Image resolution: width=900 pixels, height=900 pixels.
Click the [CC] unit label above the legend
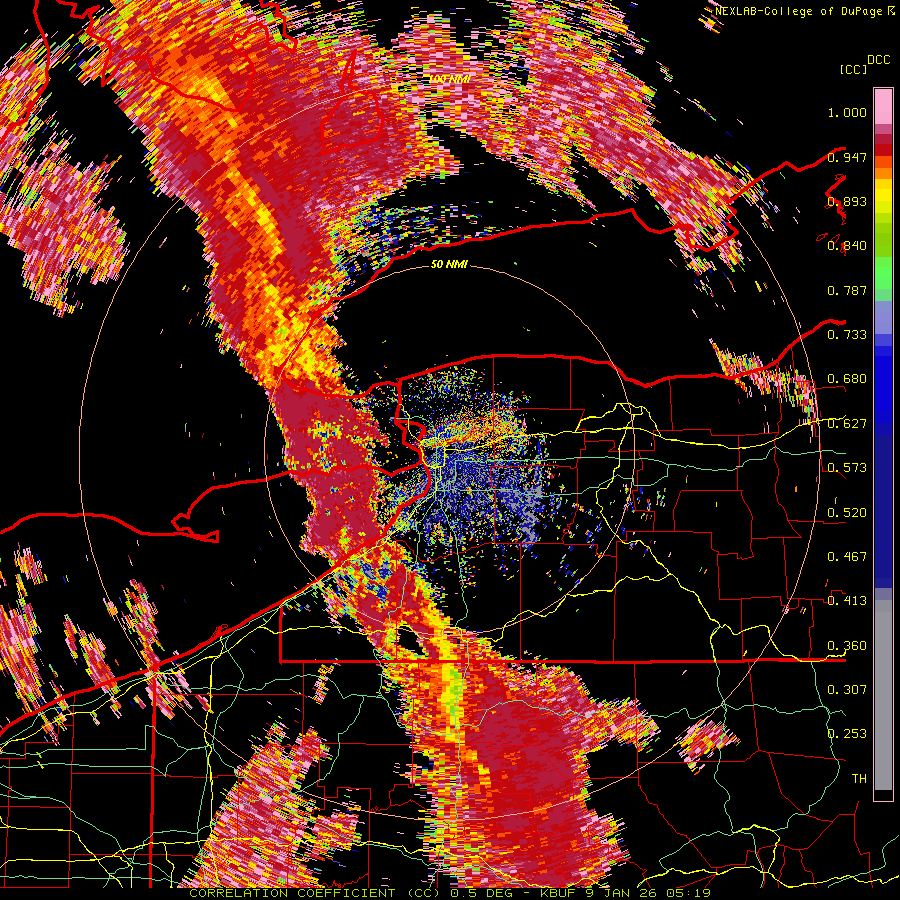(x=853, y=69)
